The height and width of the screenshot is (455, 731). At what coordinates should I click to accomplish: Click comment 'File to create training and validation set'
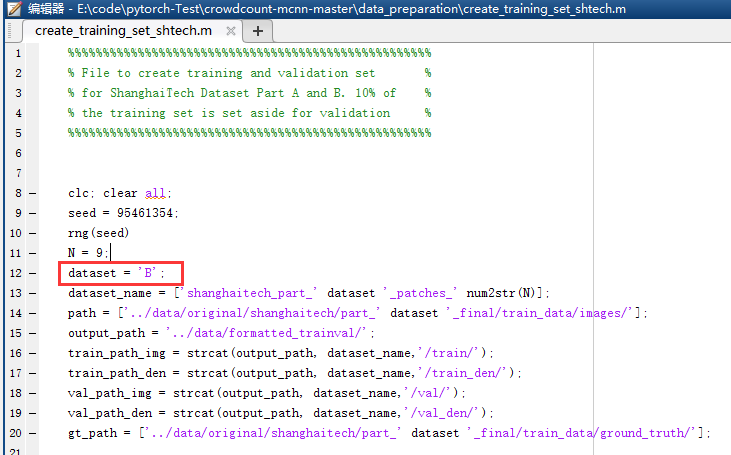click(x=228, y=73)
